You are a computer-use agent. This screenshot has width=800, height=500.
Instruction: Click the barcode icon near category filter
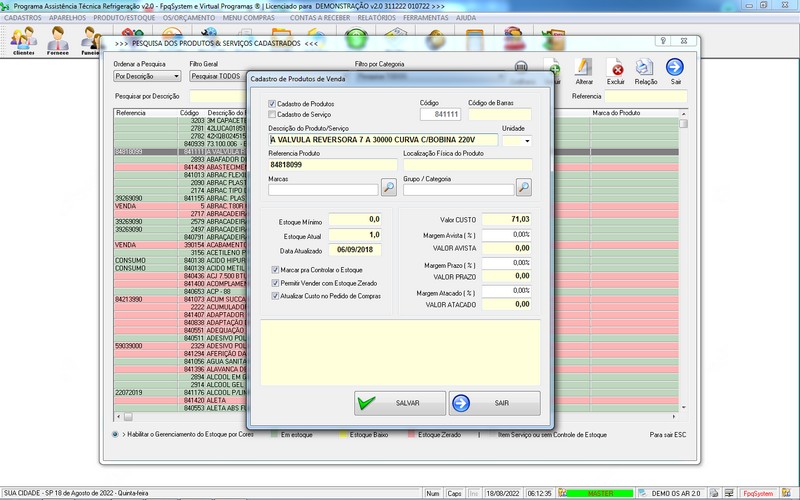point(520,66)
